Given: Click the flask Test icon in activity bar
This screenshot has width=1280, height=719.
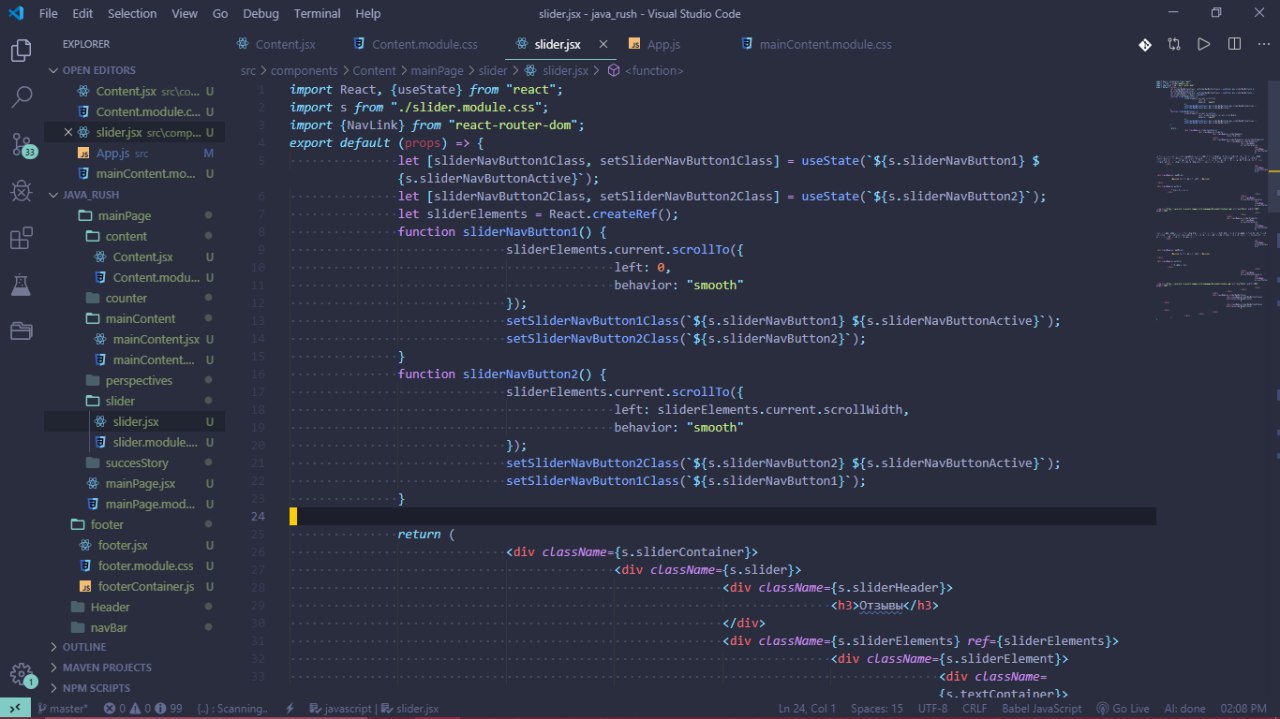Looking at the screenshot, I should (x=21, y=286).
